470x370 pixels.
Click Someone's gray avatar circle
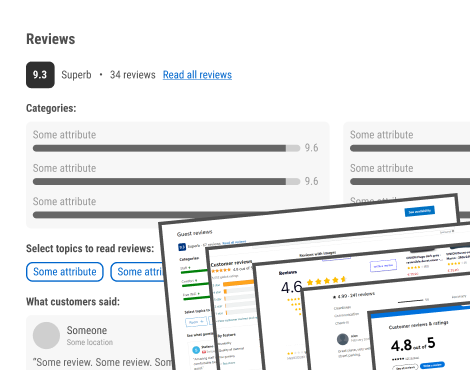tap(46, 335)
